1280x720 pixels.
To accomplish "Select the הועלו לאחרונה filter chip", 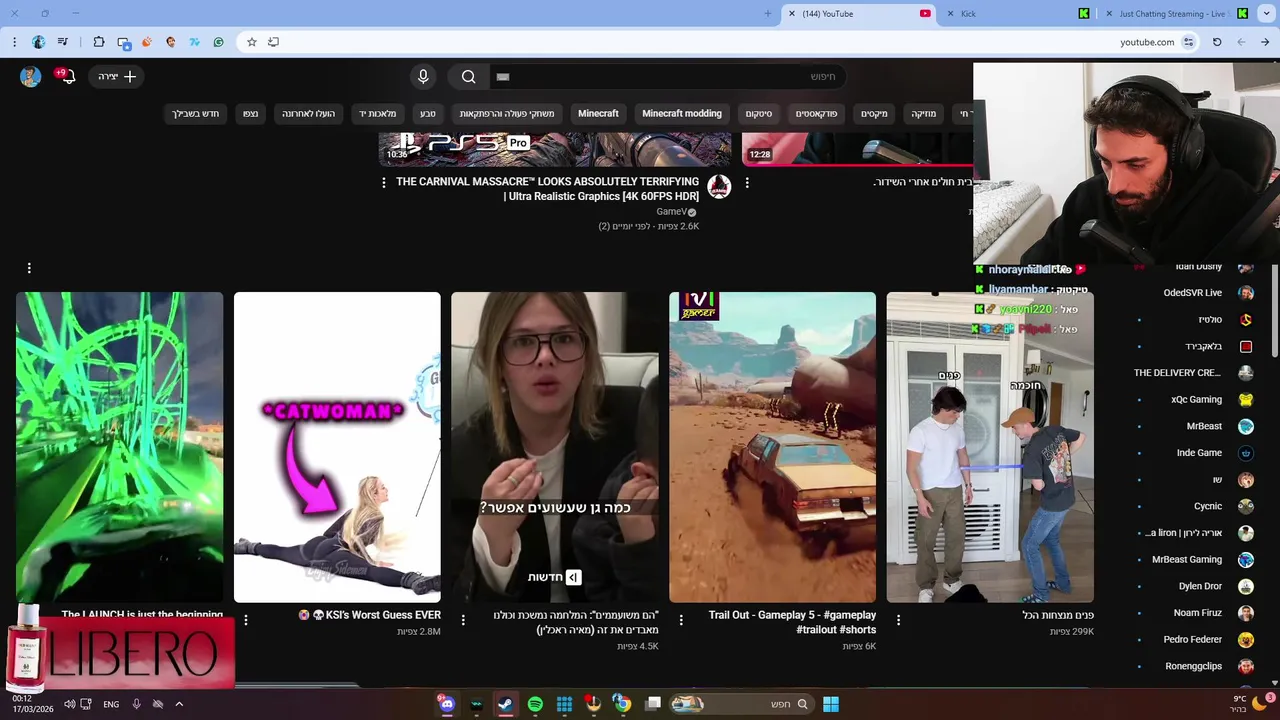I will pos(308,114).
